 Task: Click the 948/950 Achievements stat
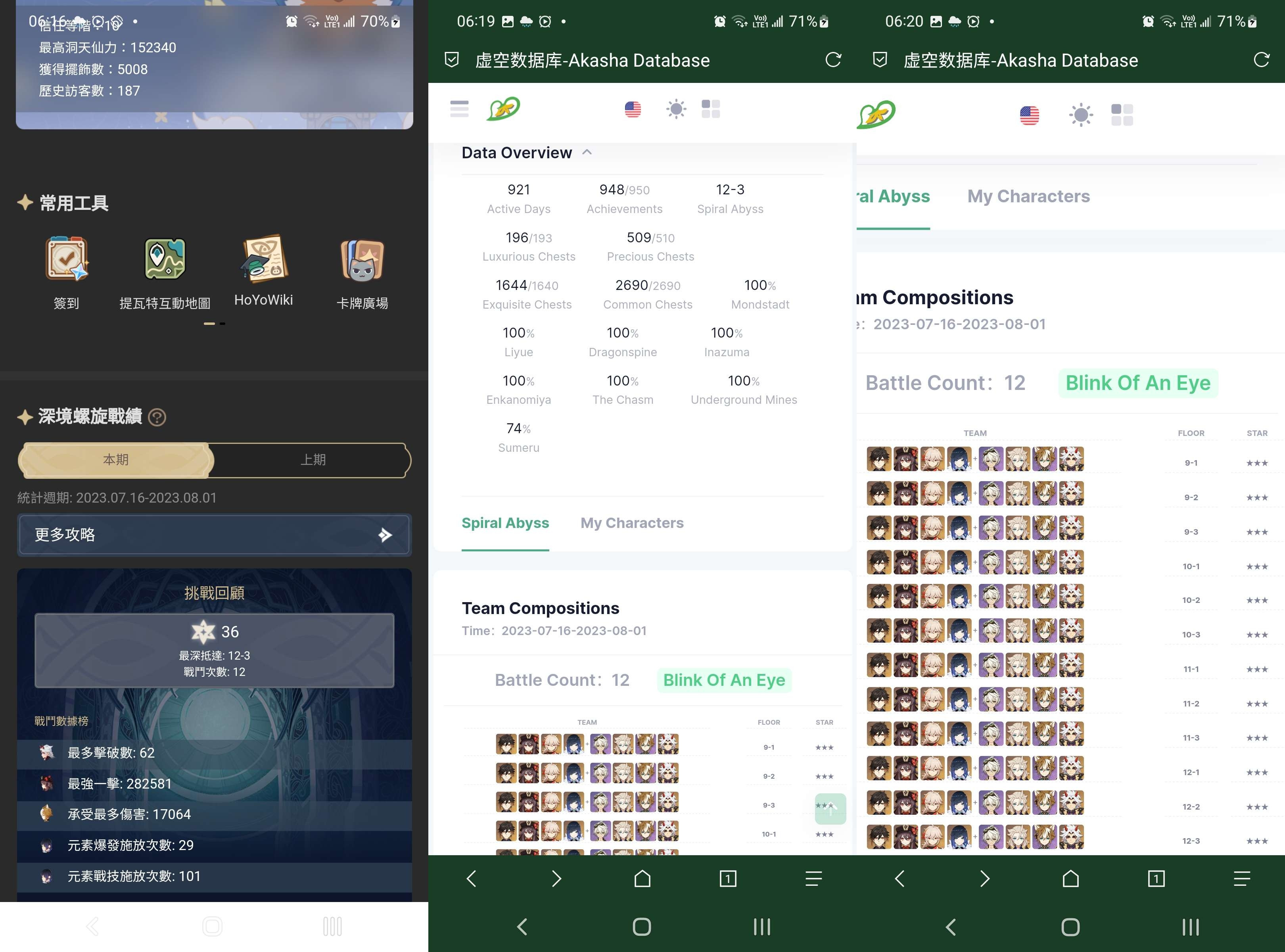(625, 199)
